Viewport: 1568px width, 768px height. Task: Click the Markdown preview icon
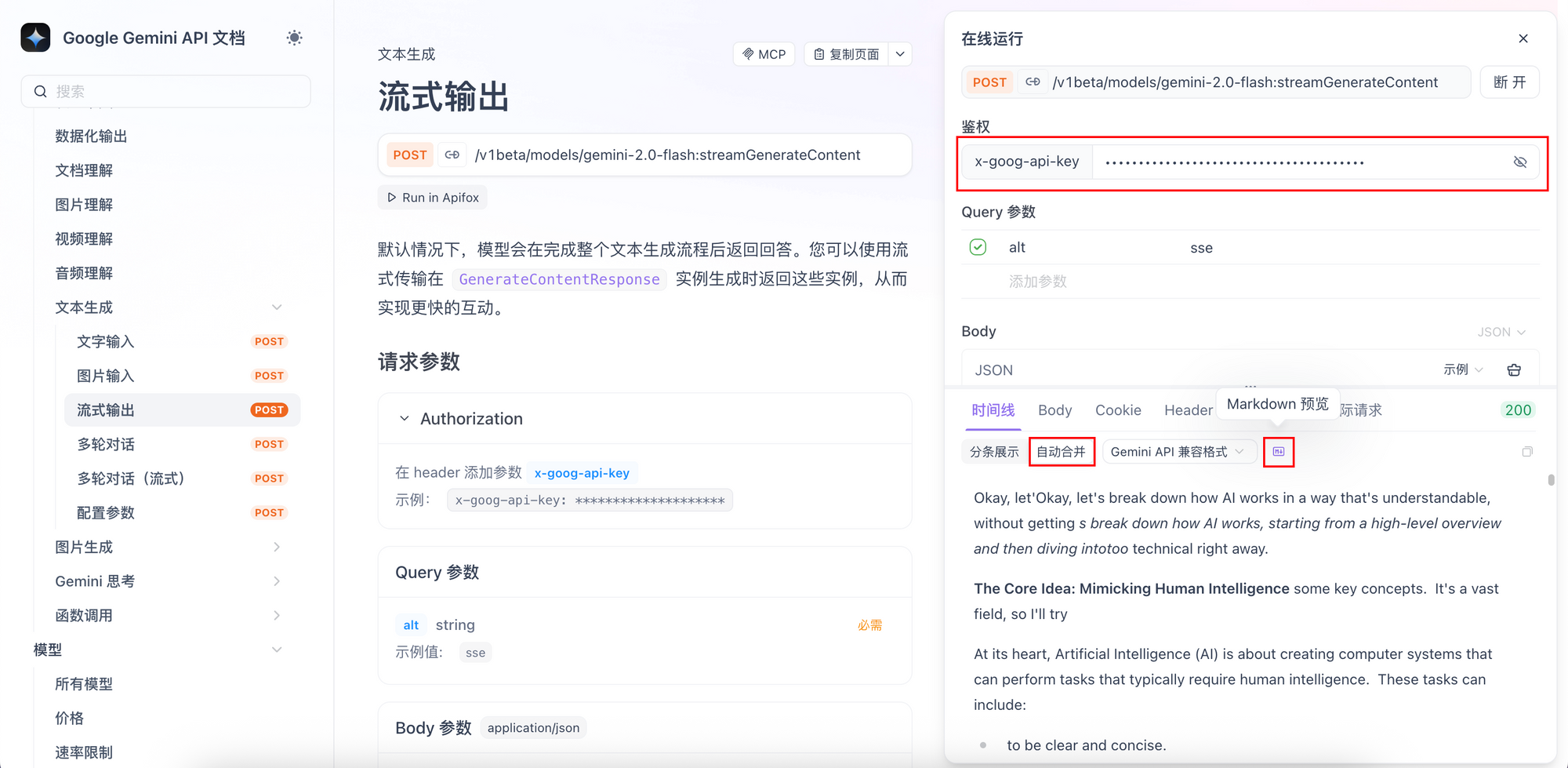tap(1278, 452)
